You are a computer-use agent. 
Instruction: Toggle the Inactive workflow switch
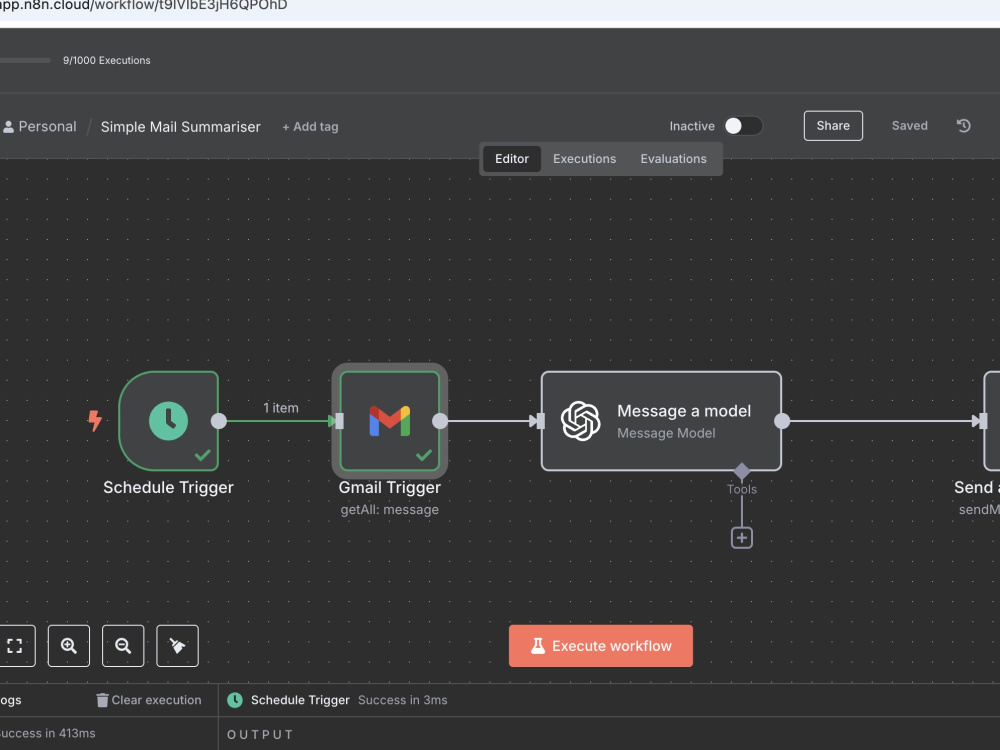pyautogui.click(x=743, y=126)
